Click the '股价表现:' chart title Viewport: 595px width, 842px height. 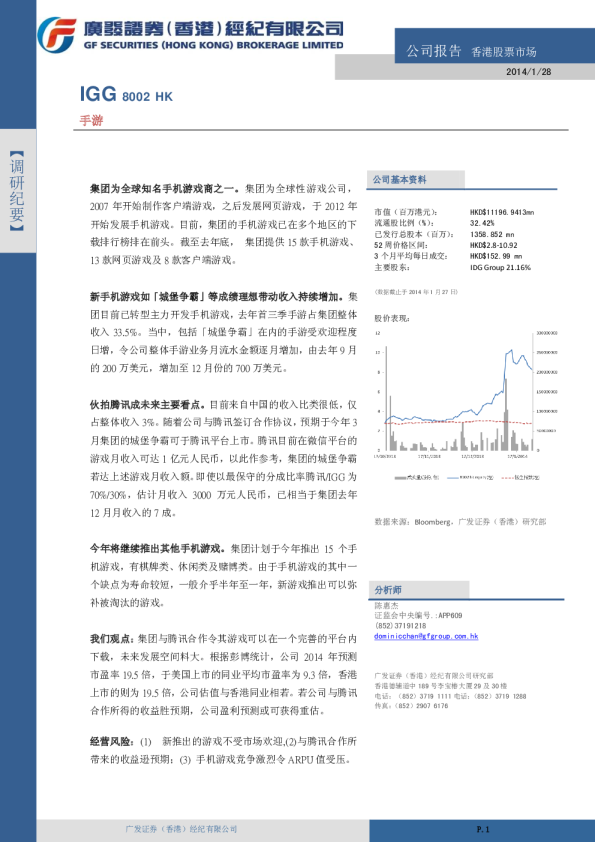tap(391, 318)
